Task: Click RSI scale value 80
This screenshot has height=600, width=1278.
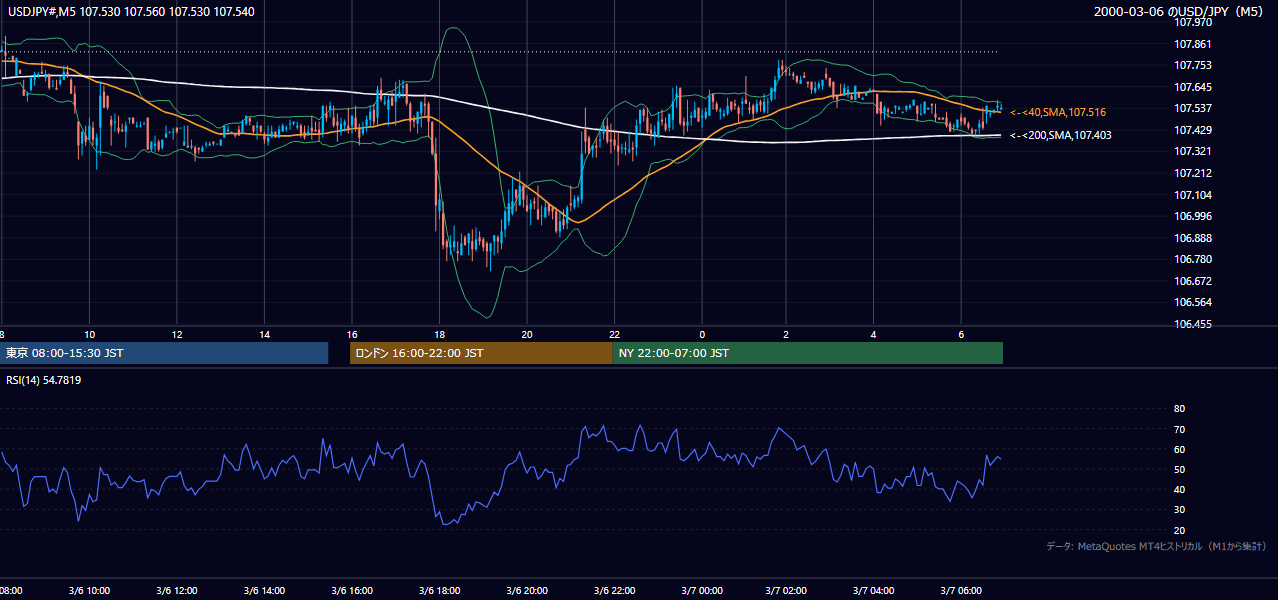Action: (1179, 409)
